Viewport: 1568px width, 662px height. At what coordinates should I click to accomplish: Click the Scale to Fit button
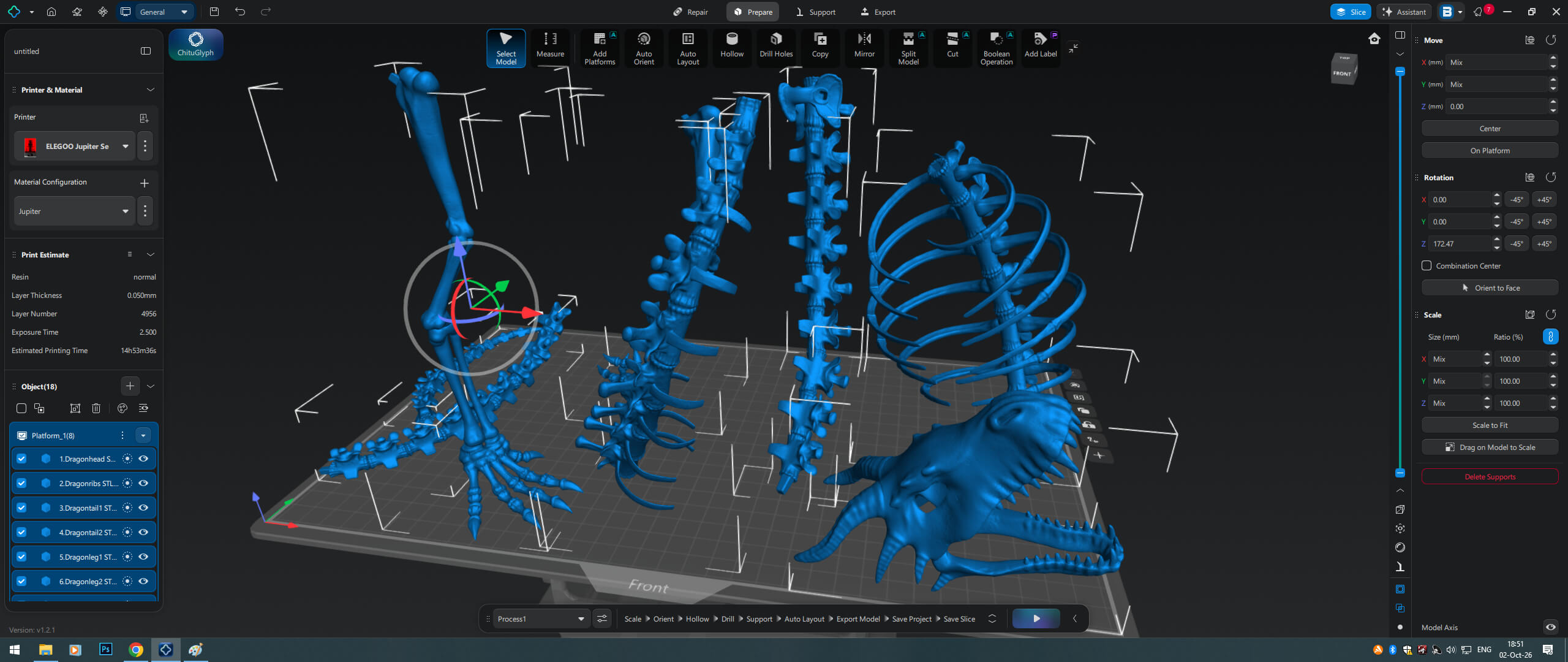(x=1490, y=425)
